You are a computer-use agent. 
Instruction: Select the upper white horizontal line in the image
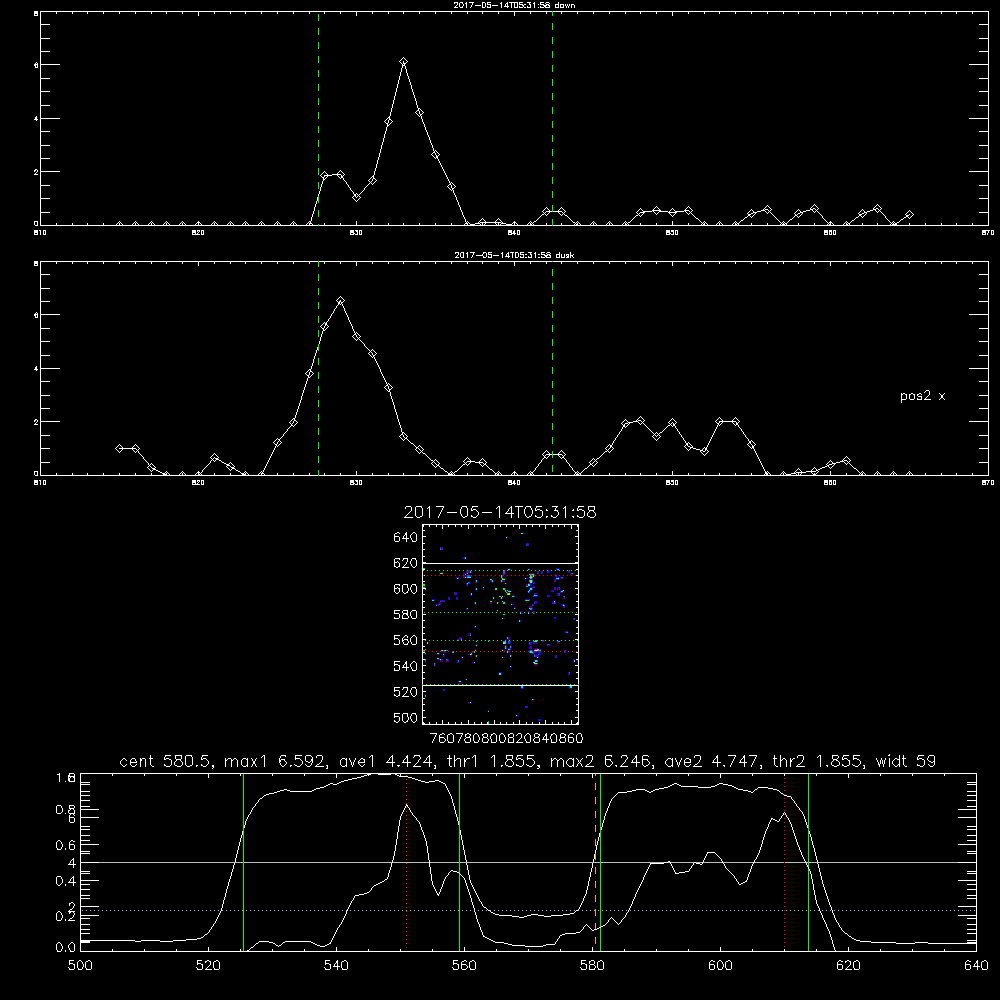(500, 563)
